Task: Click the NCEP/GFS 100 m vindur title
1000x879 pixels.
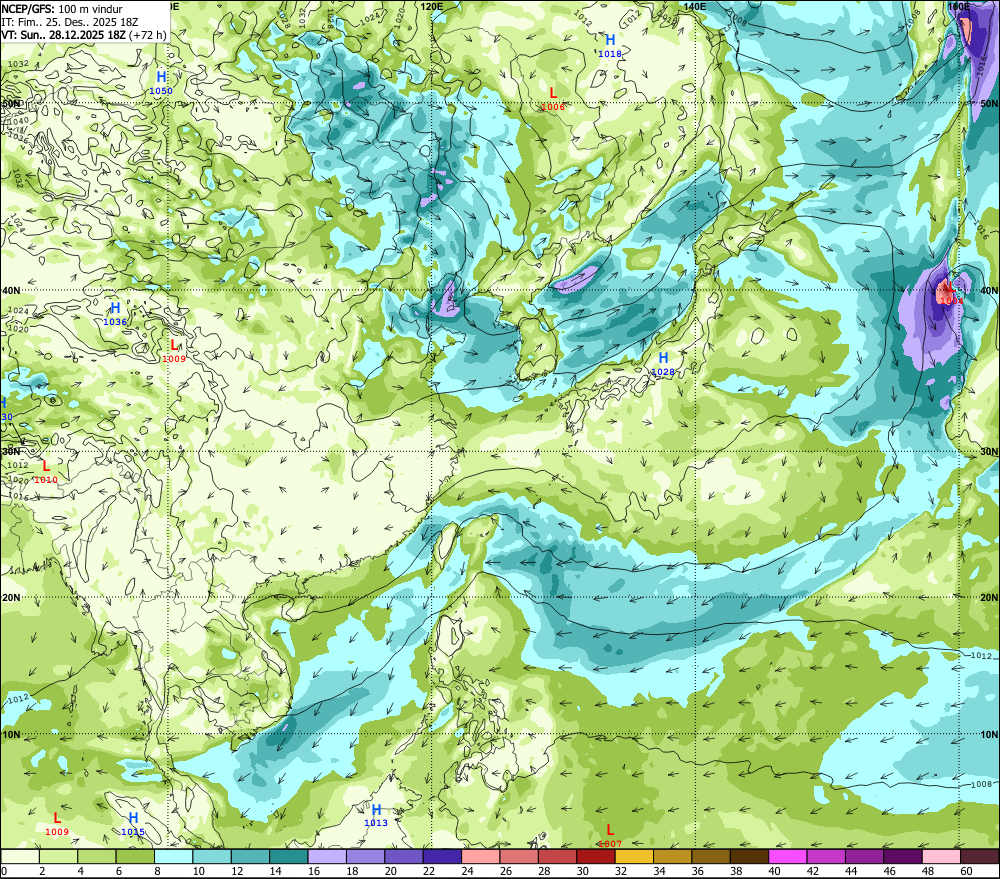Action: 62,9
